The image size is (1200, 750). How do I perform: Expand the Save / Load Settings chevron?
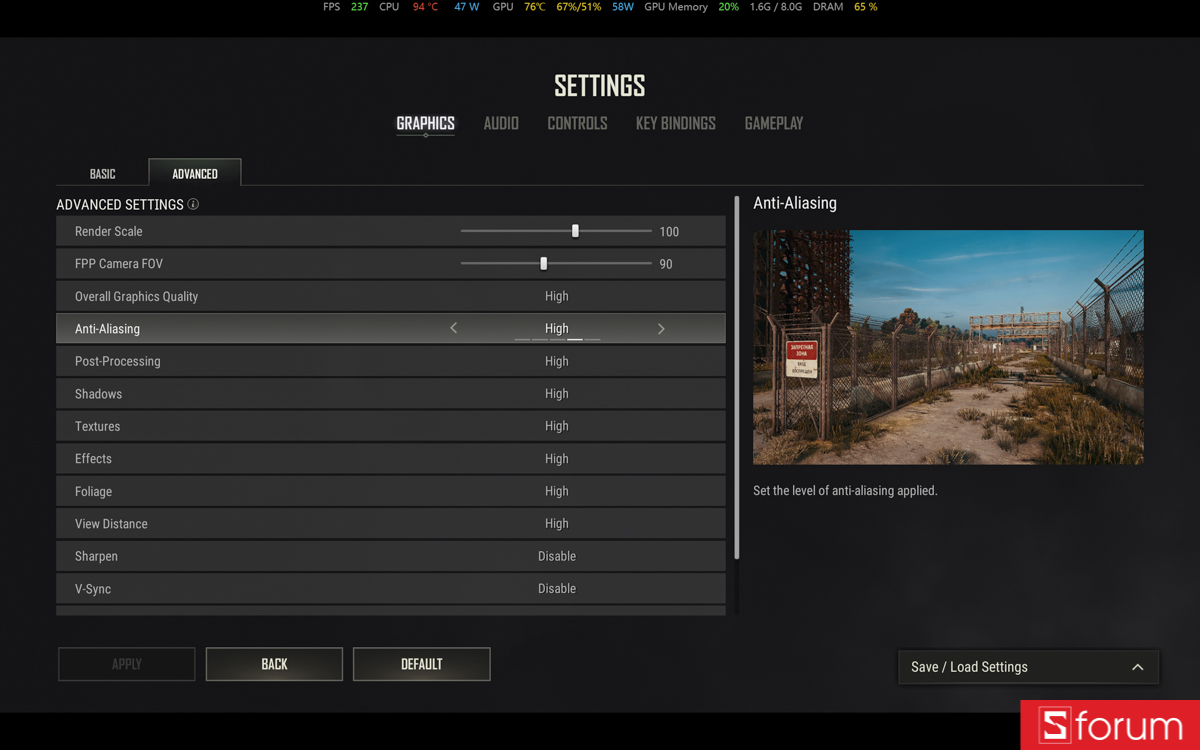pos(1137,667)
